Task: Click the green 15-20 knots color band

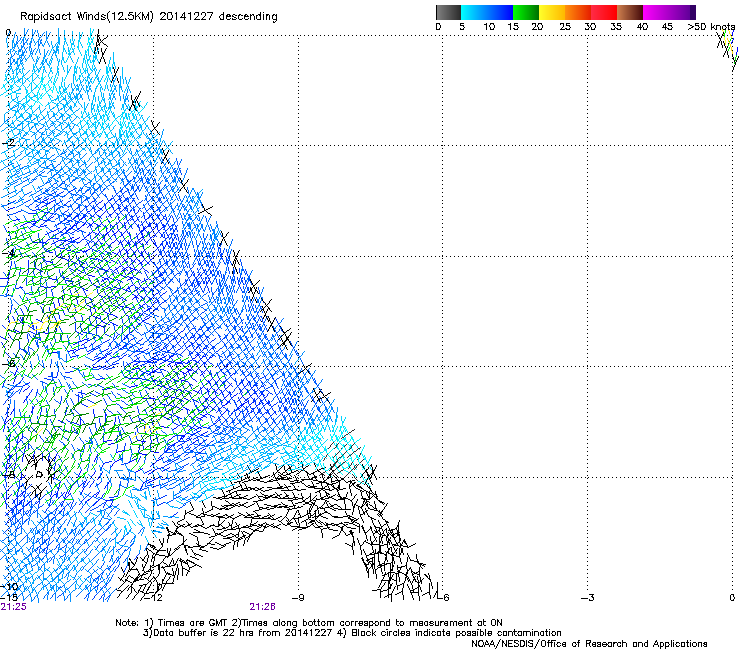Action: point(526,12)
